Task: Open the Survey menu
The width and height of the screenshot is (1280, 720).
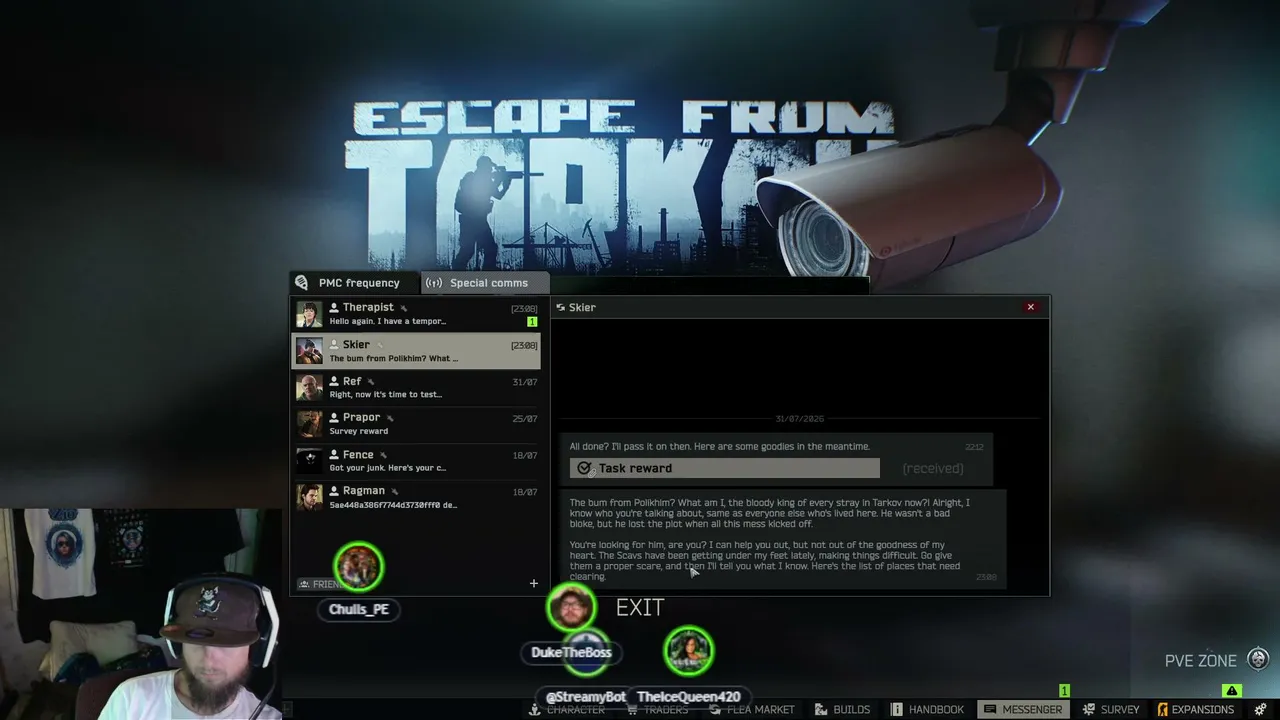Action: click(1110, 709)
